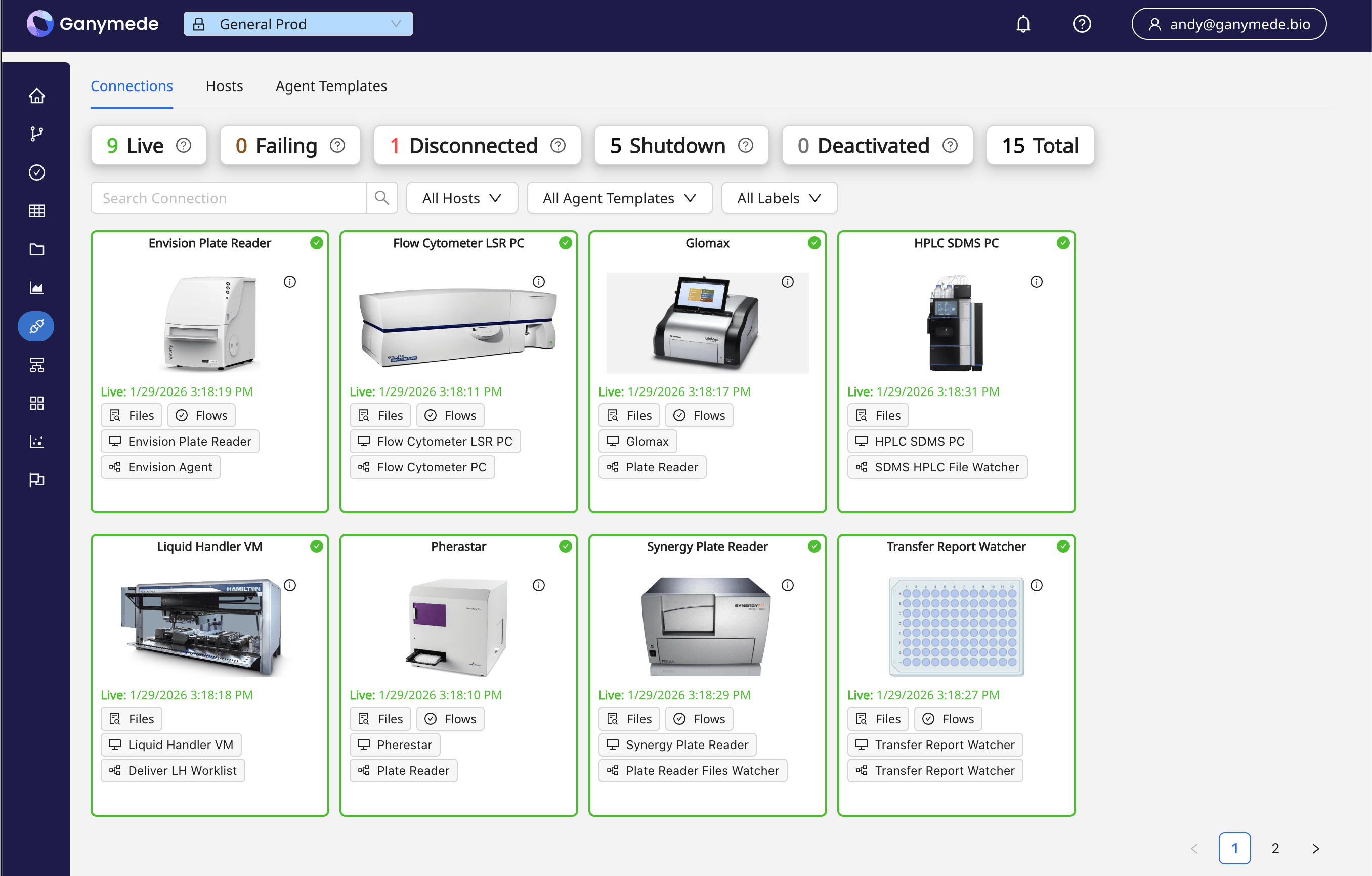Switch to the Hosts tab

click(x=224, y=86)
